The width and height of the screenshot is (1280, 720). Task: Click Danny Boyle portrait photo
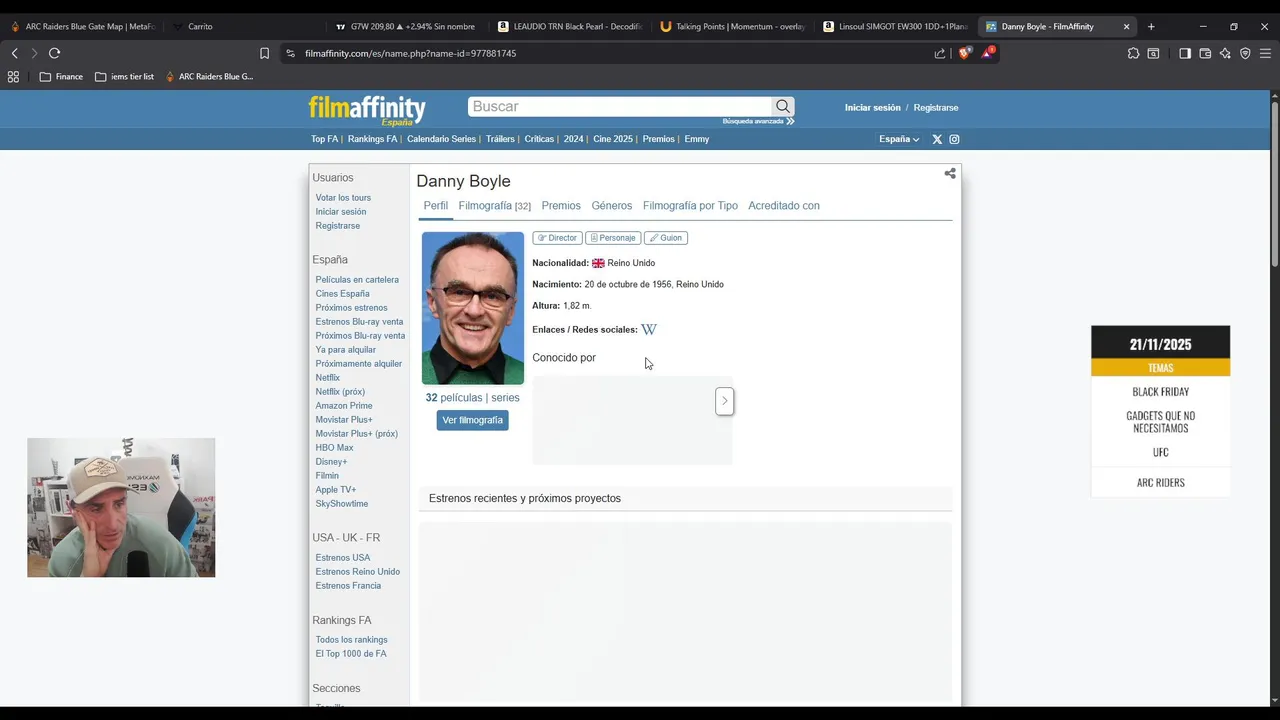[473, 308]
